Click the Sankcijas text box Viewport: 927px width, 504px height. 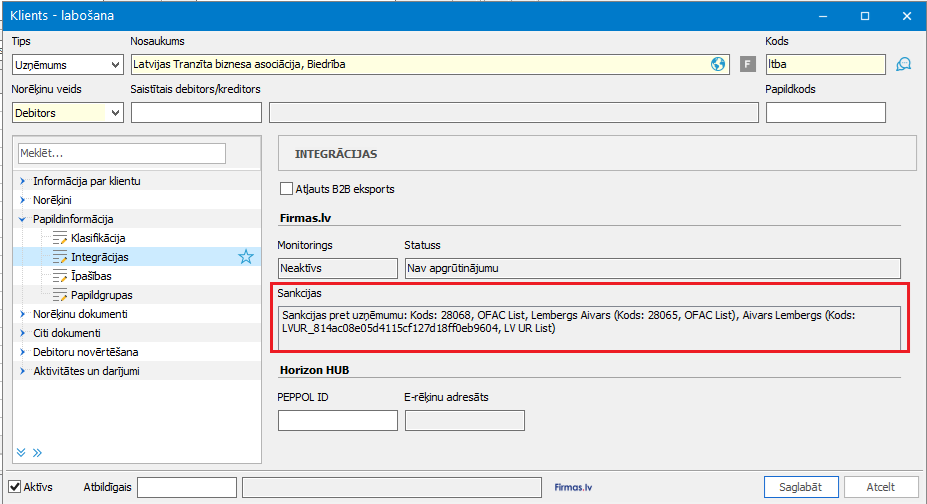click(589, 327)
